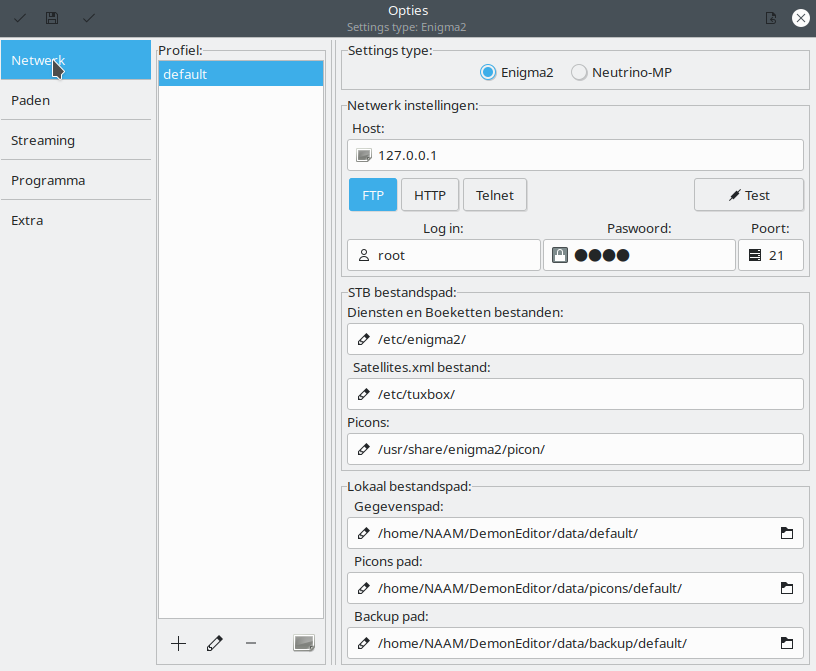Click the add profile plus icon
This screenshot has width=816, height=671.
point(178,643)
